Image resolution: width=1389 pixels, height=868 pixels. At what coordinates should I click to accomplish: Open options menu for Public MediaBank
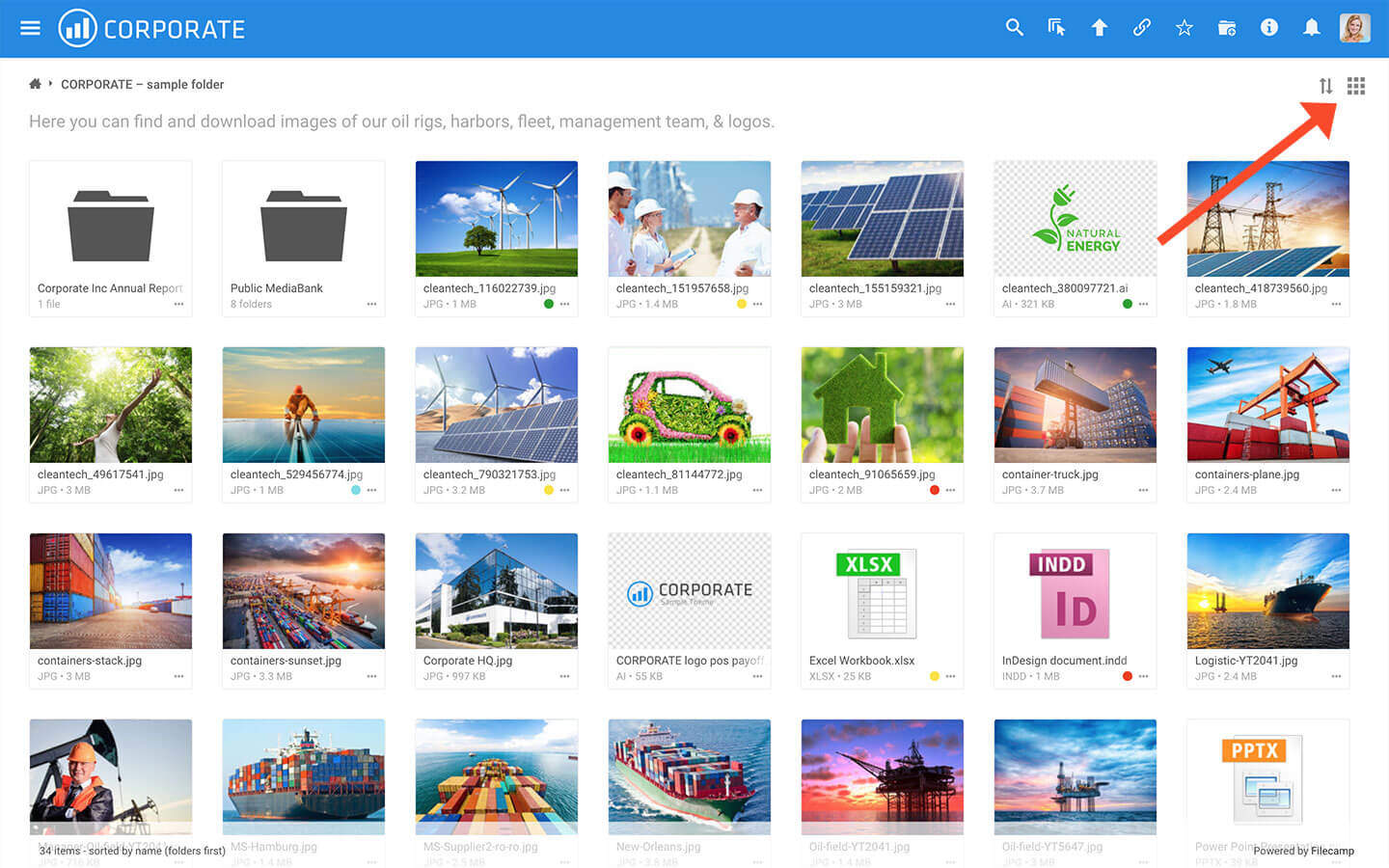[371, 304]
